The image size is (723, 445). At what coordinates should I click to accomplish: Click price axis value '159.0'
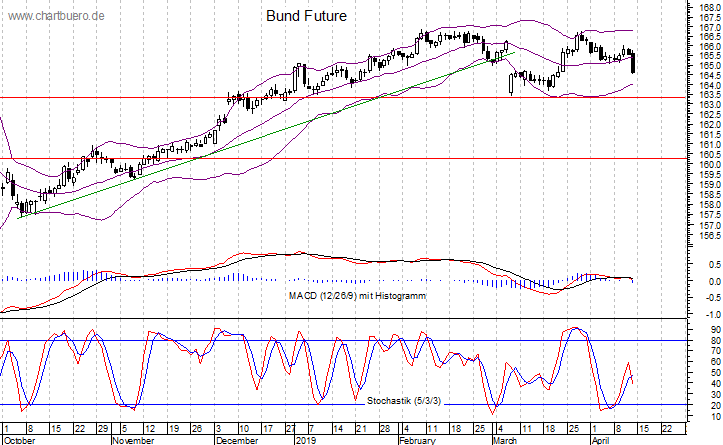pos(710,184)
